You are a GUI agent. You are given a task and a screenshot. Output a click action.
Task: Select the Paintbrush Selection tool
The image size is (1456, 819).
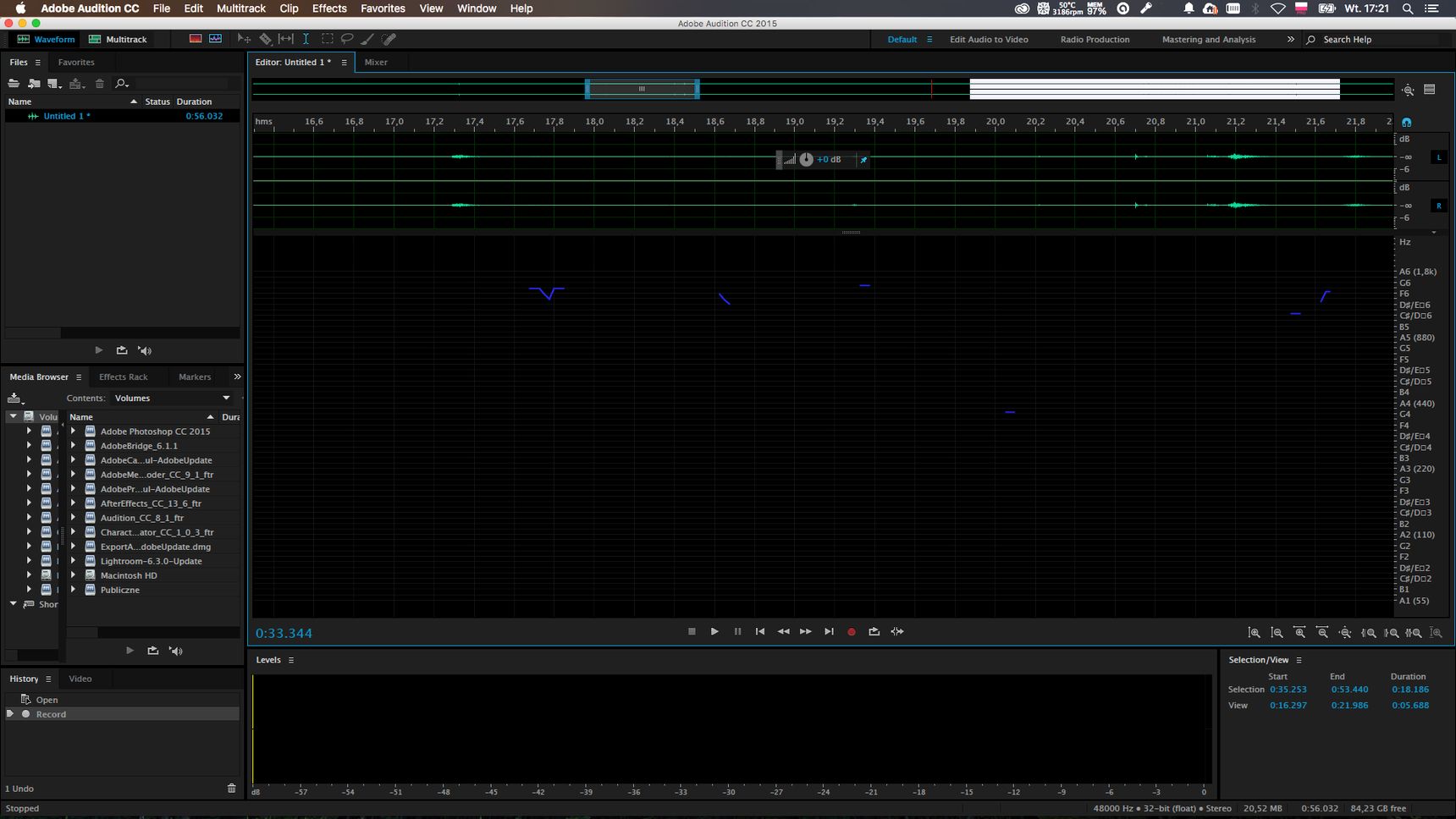click(x=367, y=39)
